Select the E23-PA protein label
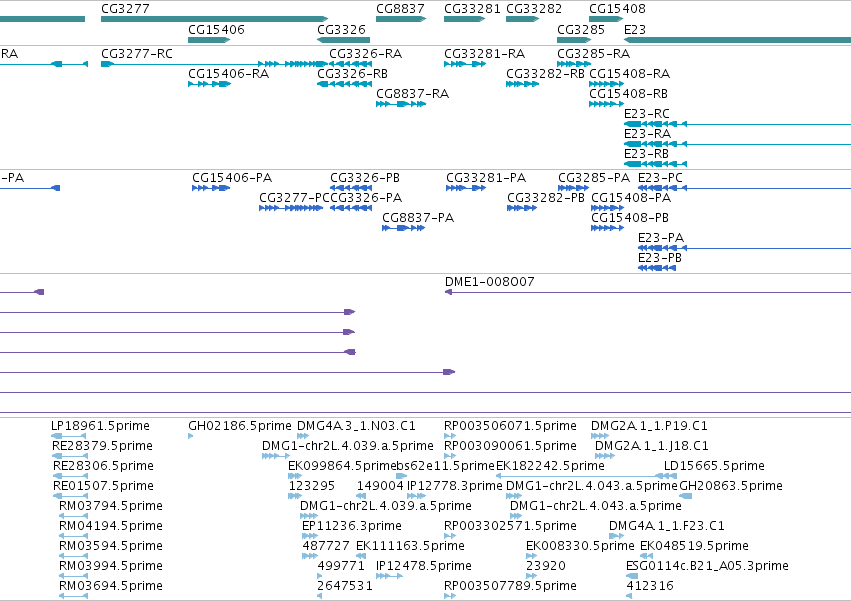 click(661, 238)
